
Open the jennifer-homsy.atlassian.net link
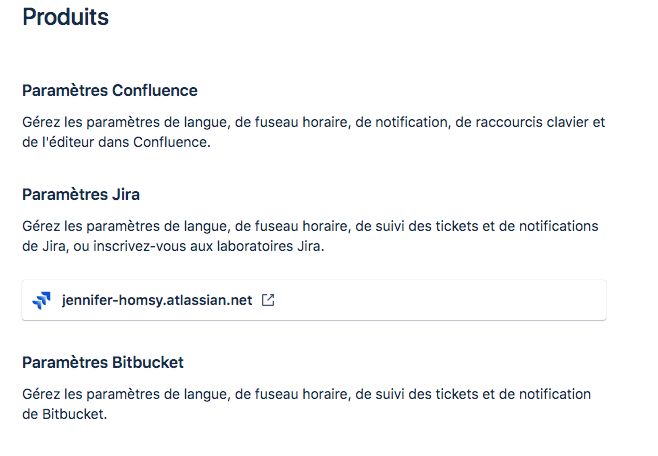click(157, 300)
